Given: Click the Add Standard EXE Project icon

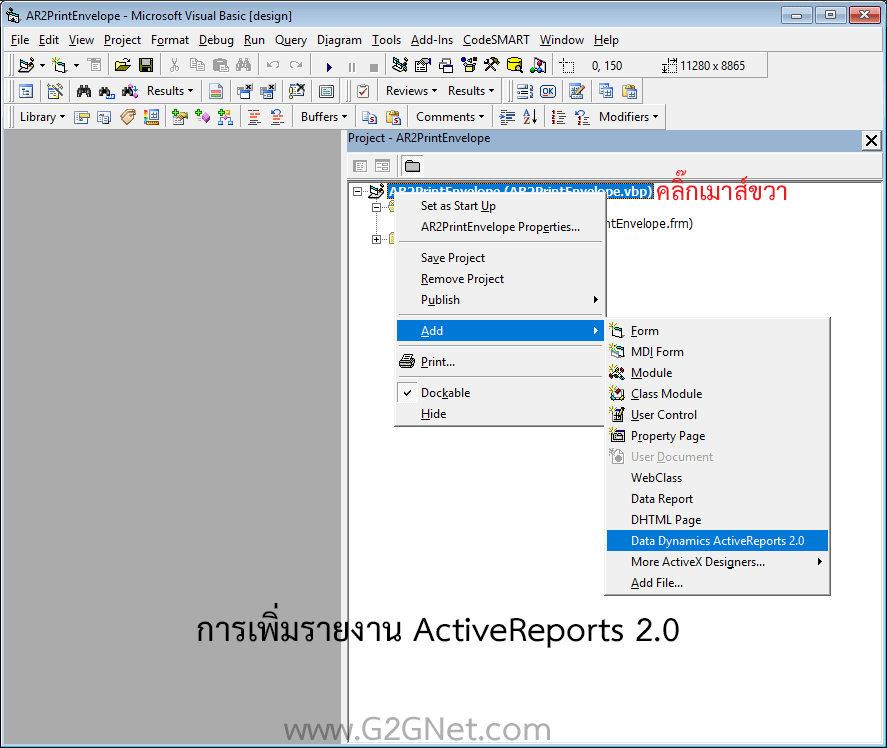Looking at the screenshot, I should pos(26,65).
